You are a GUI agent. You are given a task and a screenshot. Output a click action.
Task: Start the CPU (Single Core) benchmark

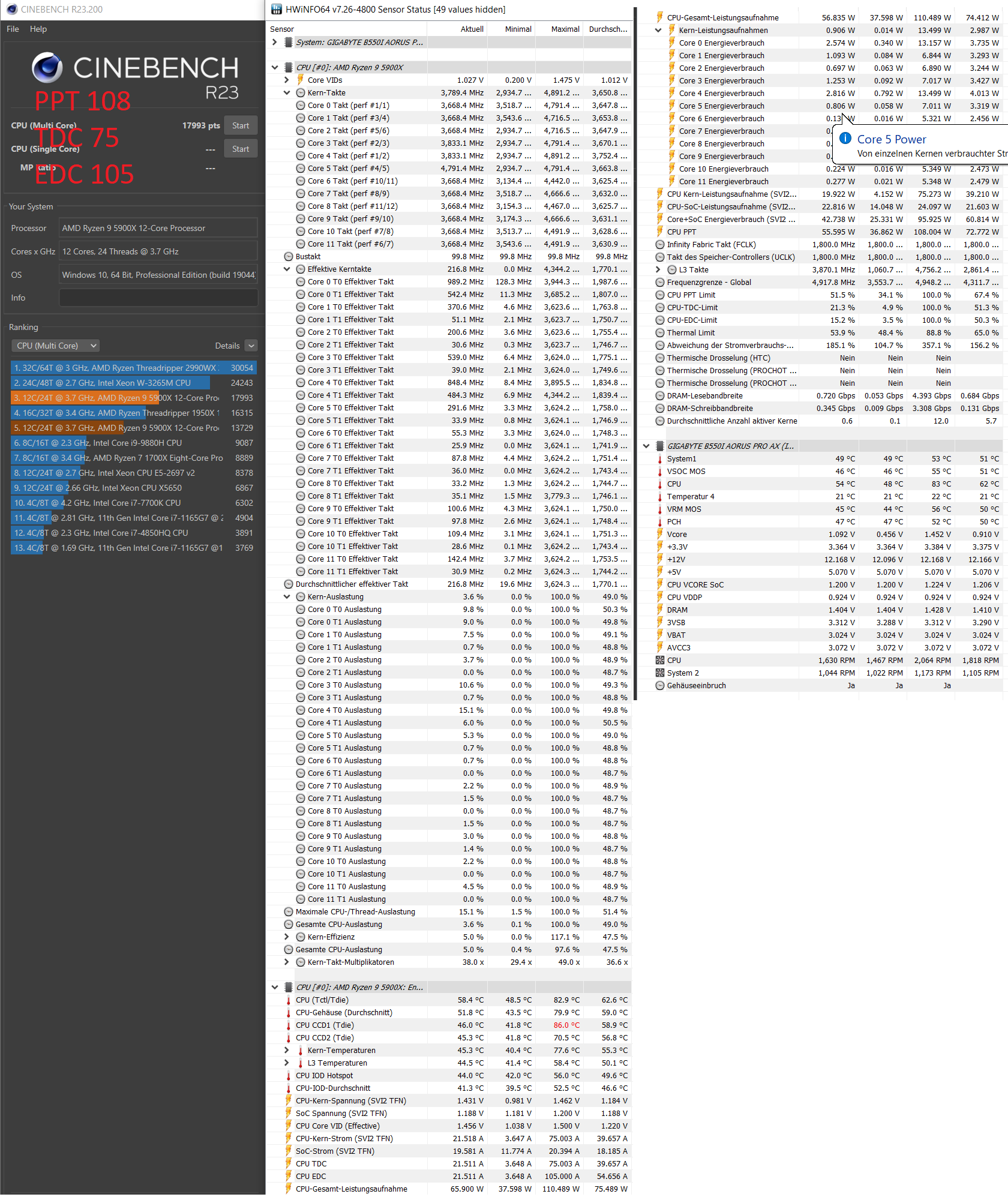click(x=241, y=149)
